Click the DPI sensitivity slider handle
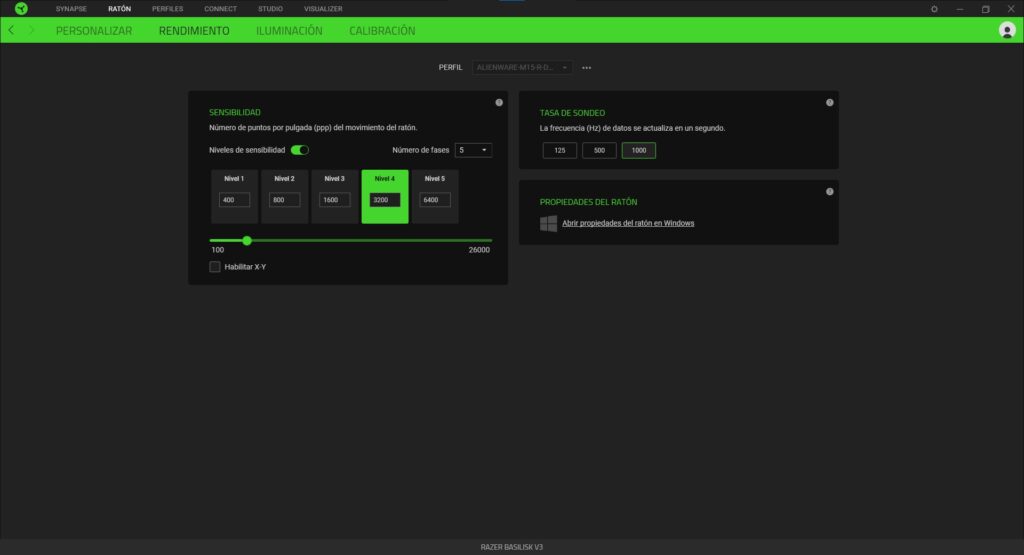 [x=247, y=240]
